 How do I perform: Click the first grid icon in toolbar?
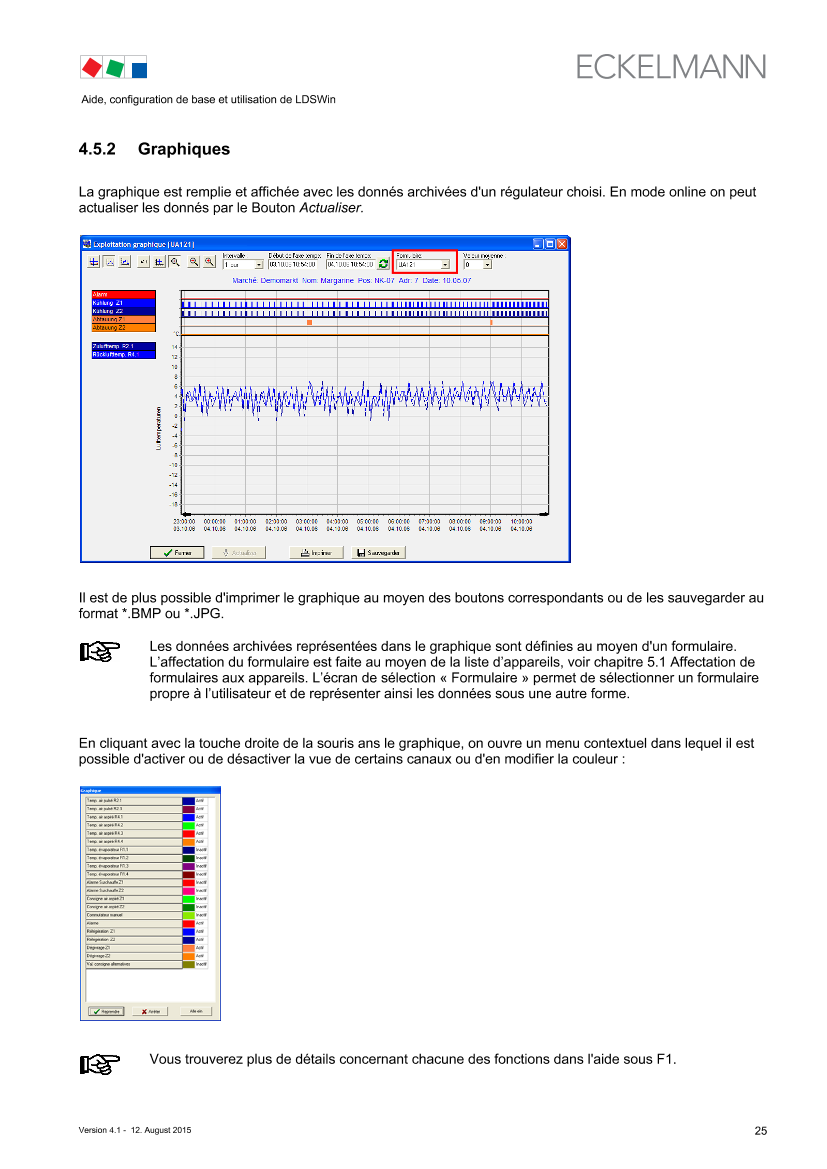94,262
